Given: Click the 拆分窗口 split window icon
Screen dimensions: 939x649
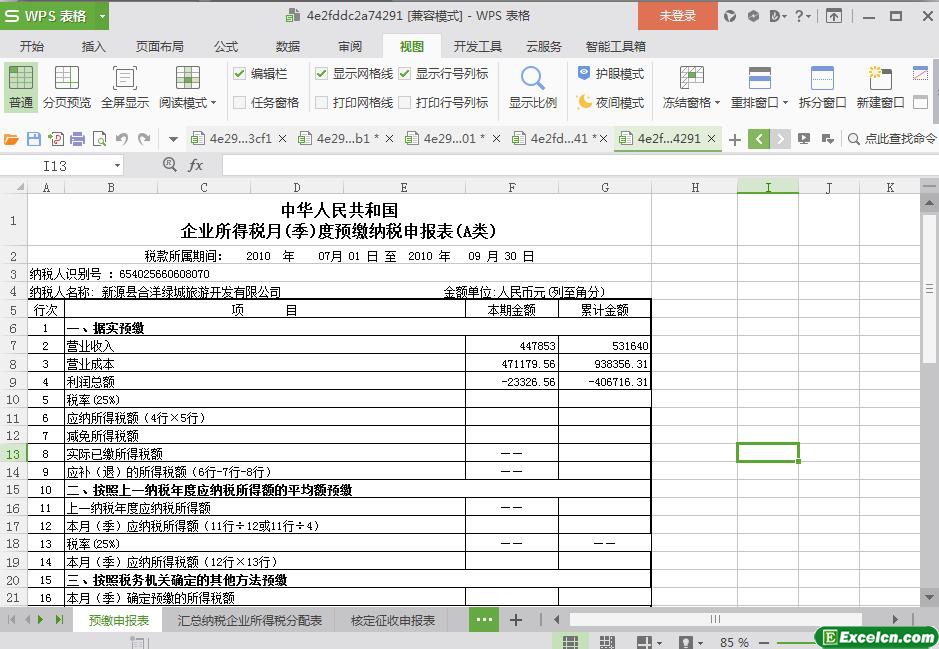Looking at the screenshot, I should 822,80.
